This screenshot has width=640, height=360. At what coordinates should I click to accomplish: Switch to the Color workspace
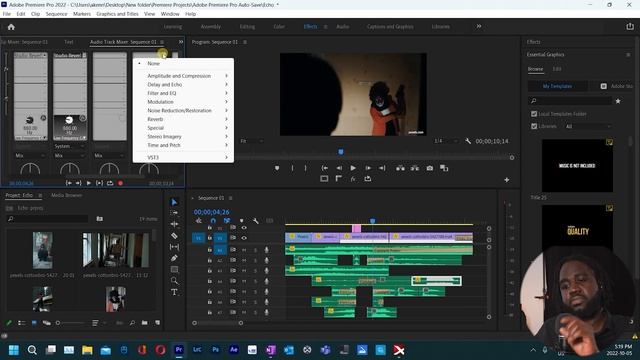click(279, 27)
